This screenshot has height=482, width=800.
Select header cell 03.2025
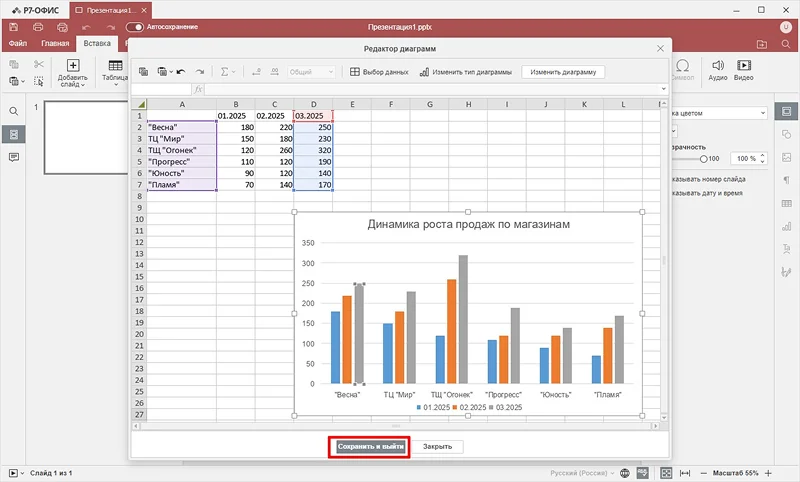[313, 116]
